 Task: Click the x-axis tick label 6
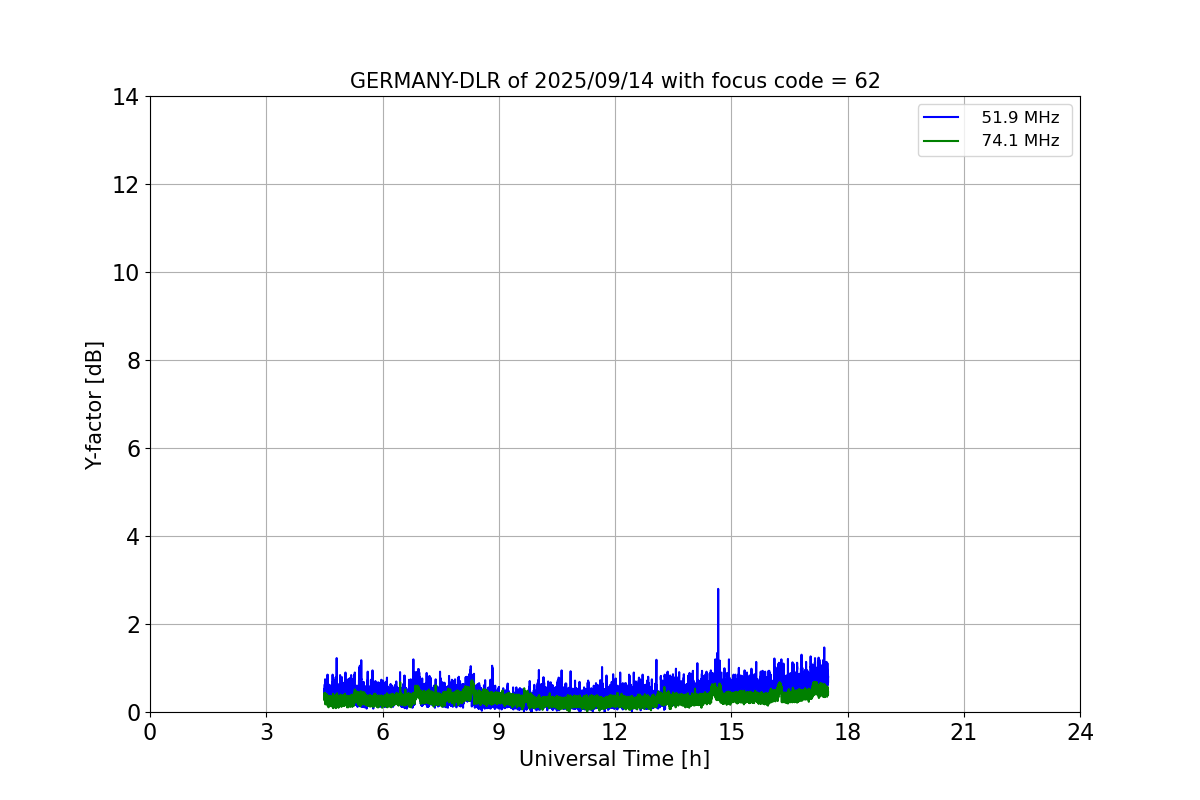[x=383, y=732]
